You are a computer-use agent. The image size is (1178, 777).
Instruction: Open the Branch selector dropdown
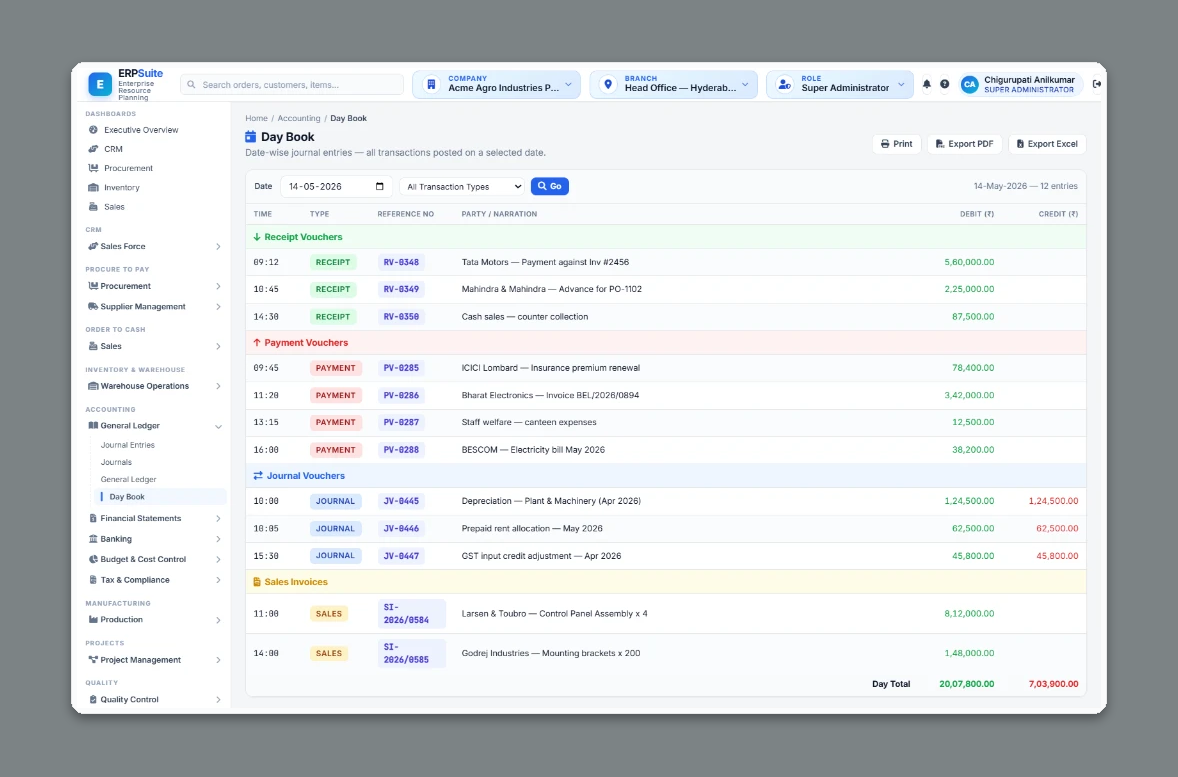[x=674, y=84]
